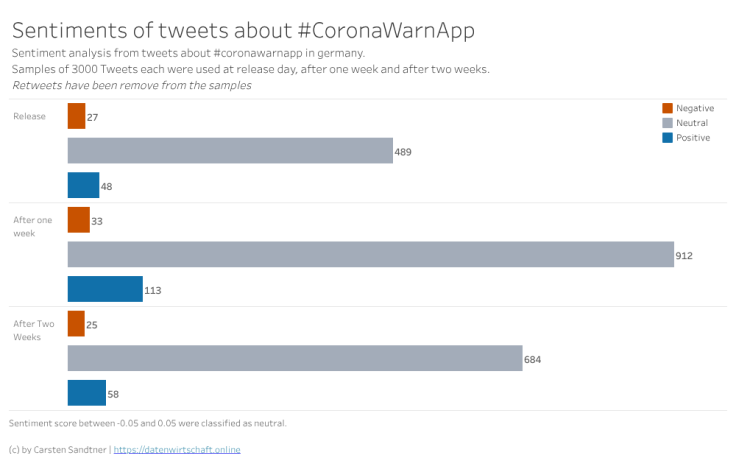Select the Release neutral bar (489)
This screenshot has width=736, height=454.
click(x=230, y=151)
